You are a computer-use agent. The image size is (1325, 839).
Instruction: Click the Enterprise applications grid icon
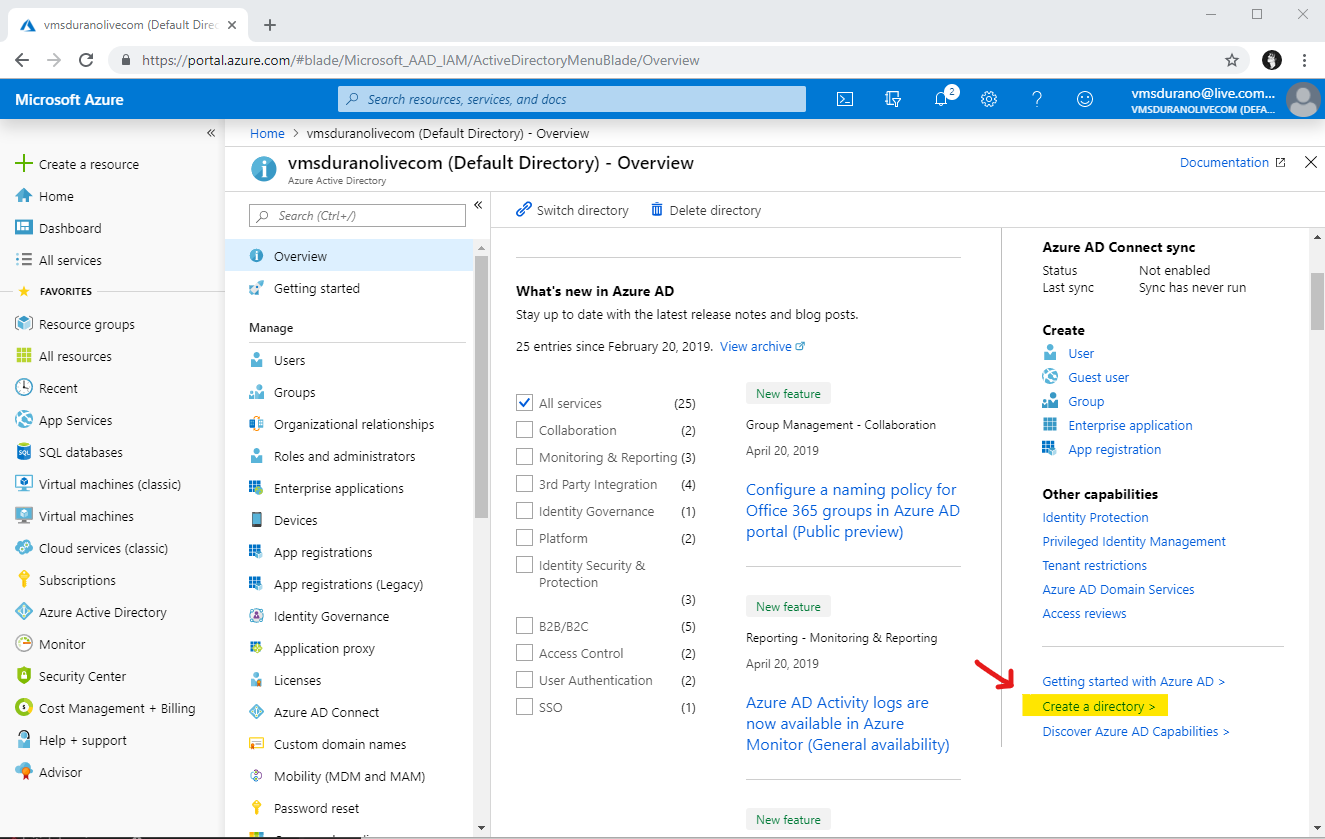coord(257,488)
